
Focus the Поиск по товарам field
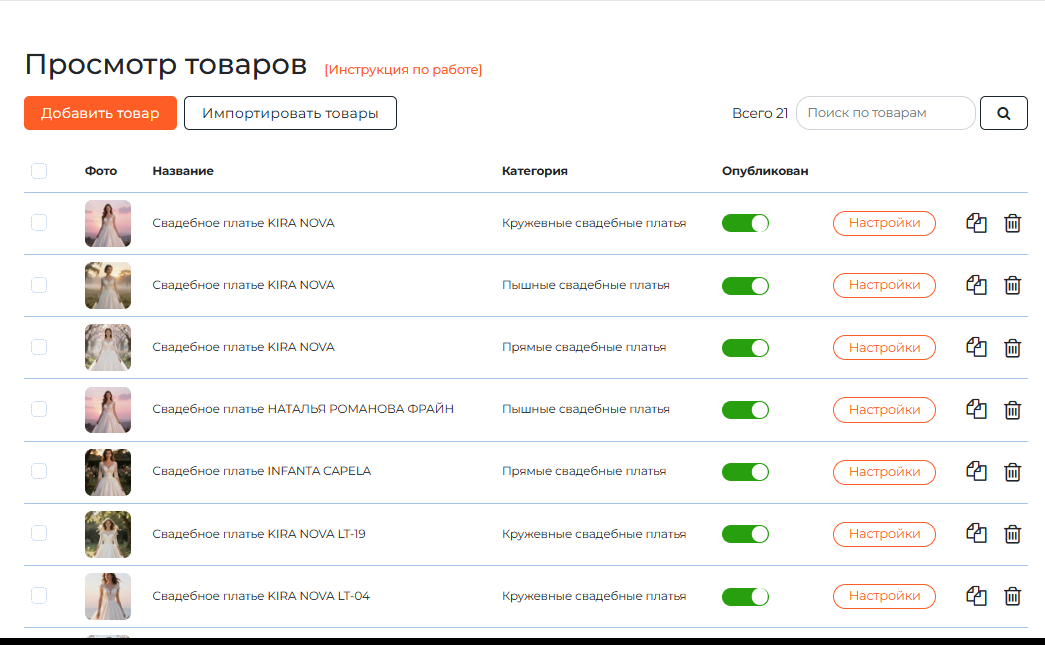pos(886,113)
